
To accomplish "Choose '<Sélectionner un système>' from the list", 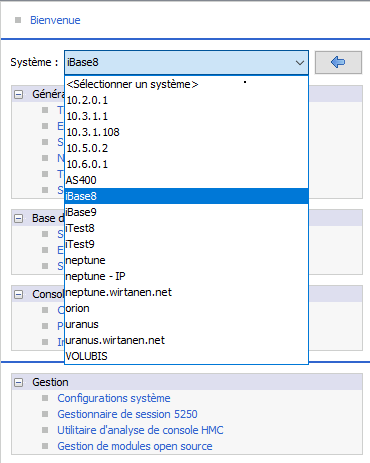I will [x=186, y=84].
